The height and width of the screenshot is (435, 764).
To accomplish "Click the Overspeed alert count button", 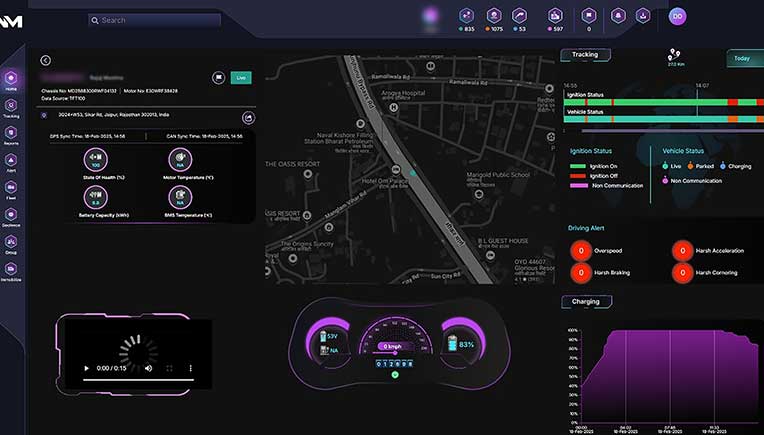I will [x=579, y=252].
